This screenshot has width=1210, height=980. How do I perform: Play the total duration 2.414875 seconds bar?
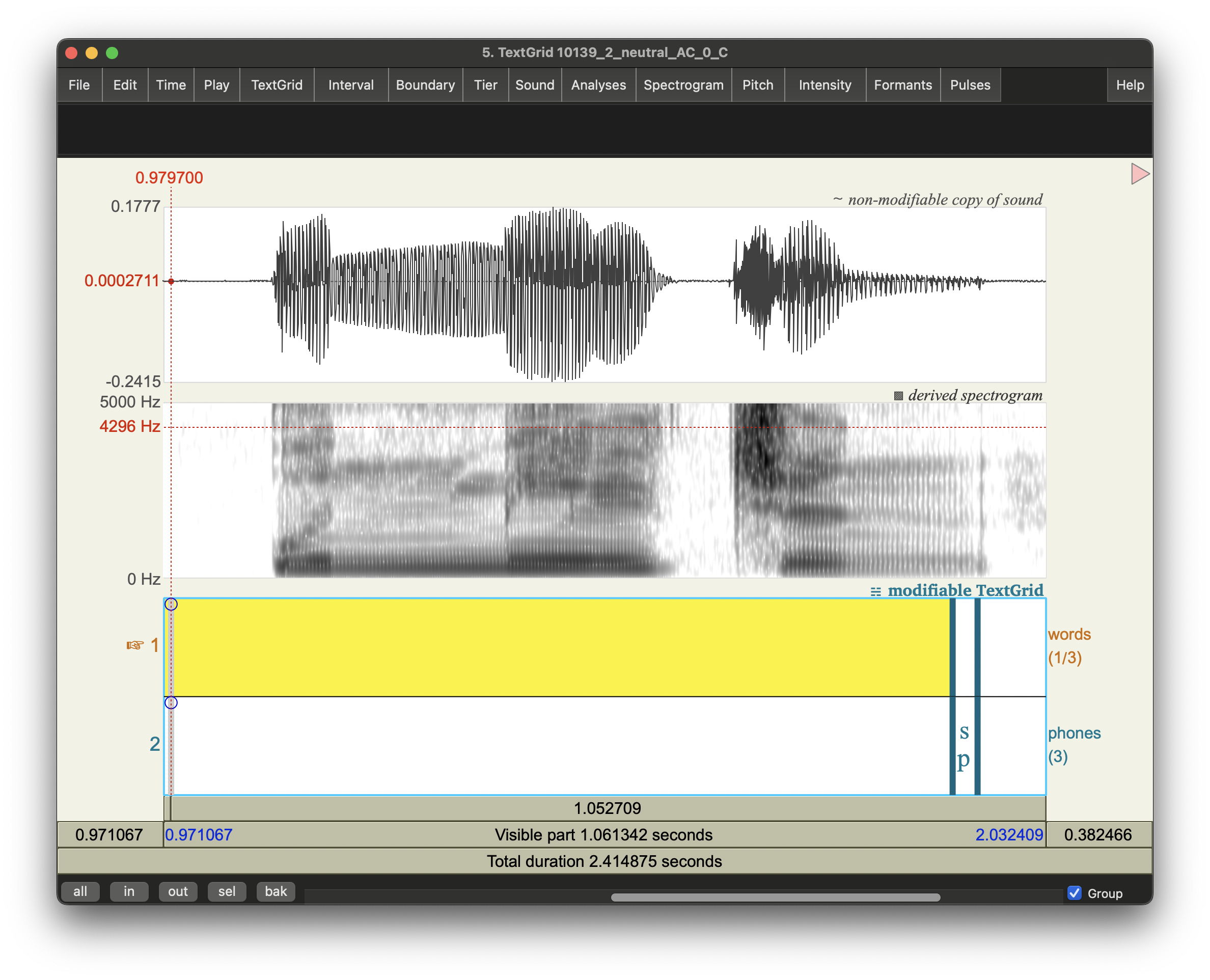click(x=604, y=861)
